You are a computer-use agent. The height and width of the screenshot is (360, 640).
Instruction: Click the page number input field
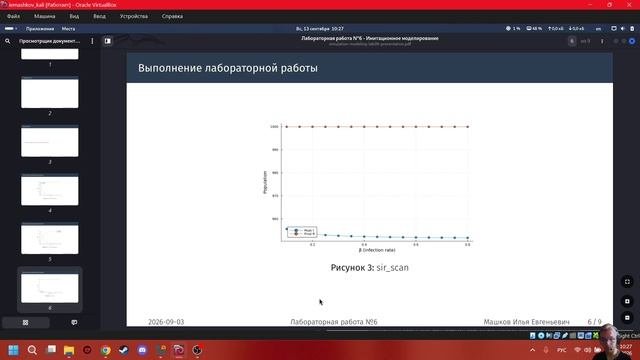[x=572, y=41]
